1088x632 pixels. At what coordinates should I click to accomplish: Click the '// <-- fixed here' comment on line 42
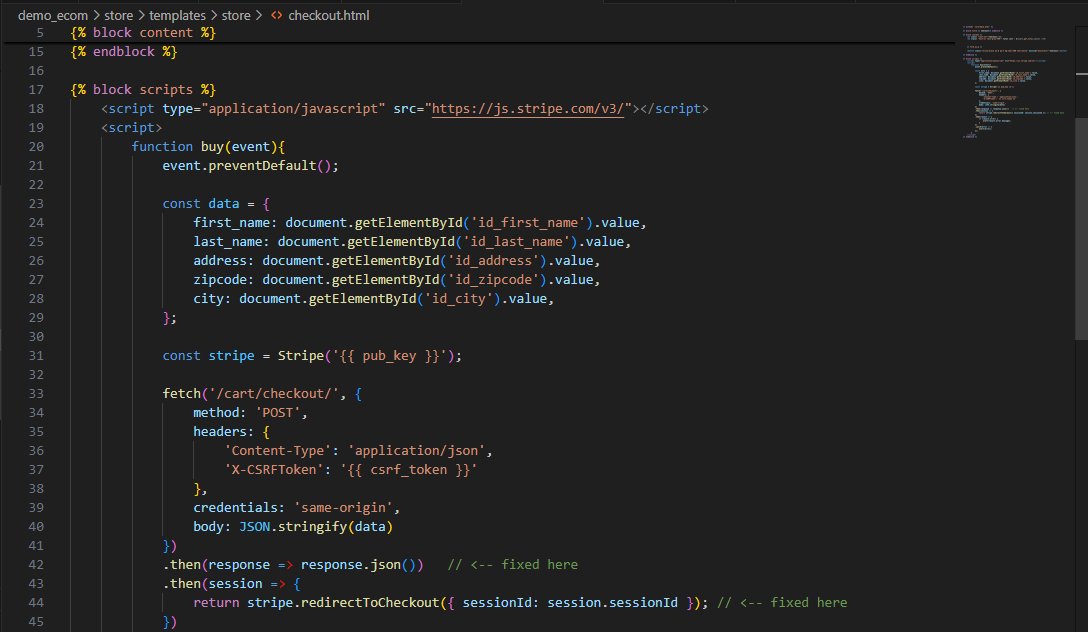[x=513, y=564]
